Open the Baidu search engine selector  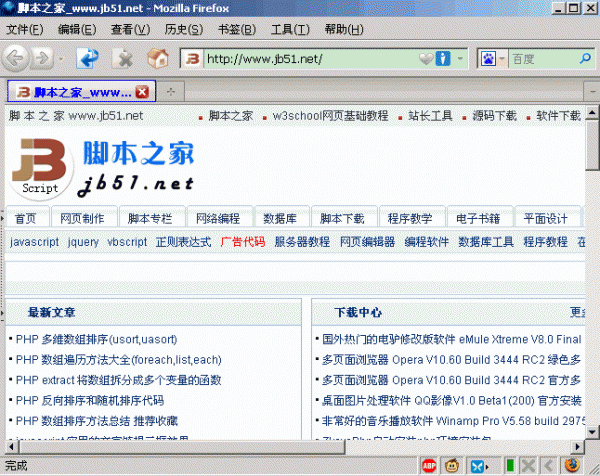point(493,59)
